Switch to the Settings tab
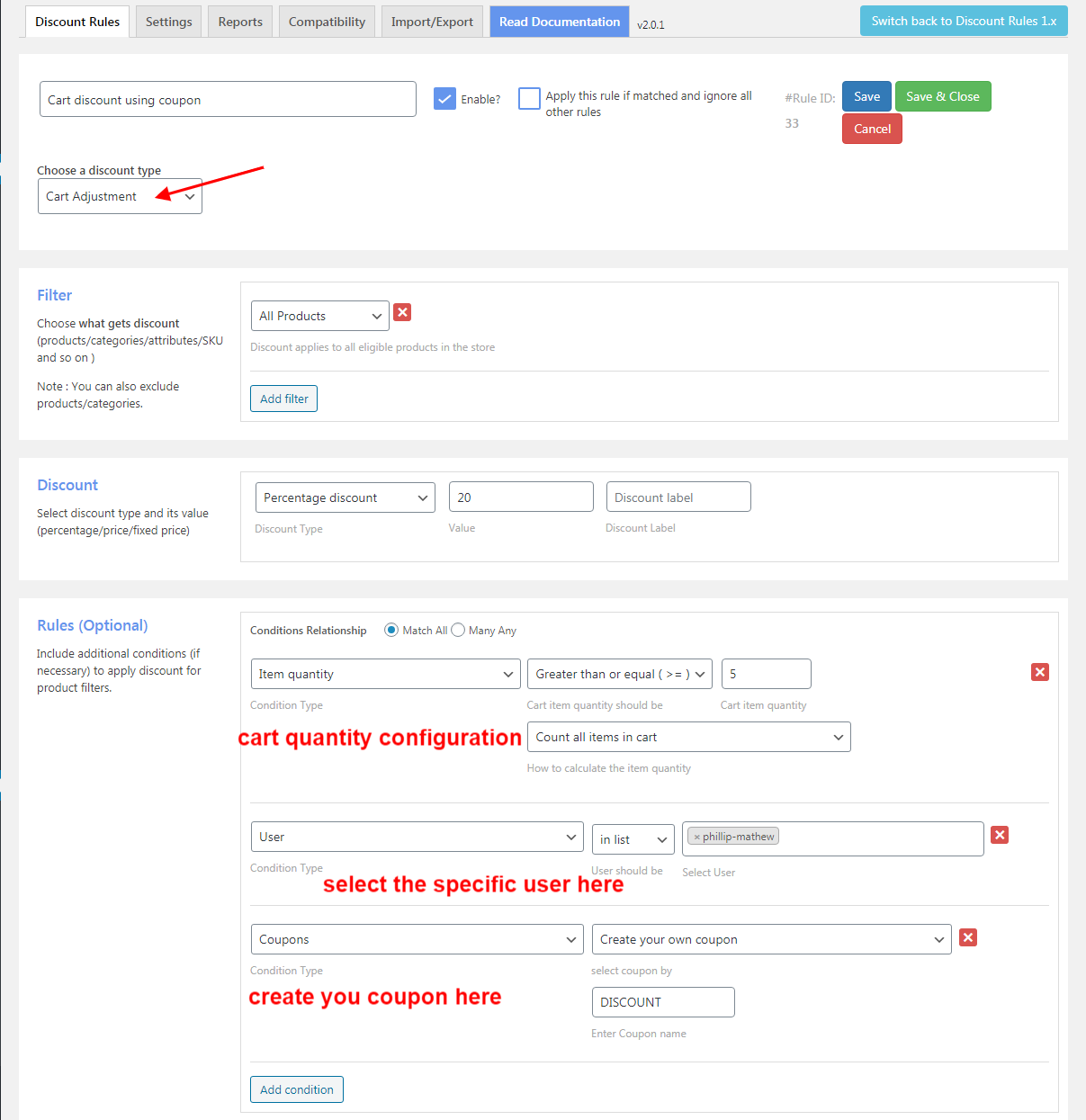The height and width of the screenshot is (1120, 1086). (x=168, y=22)
